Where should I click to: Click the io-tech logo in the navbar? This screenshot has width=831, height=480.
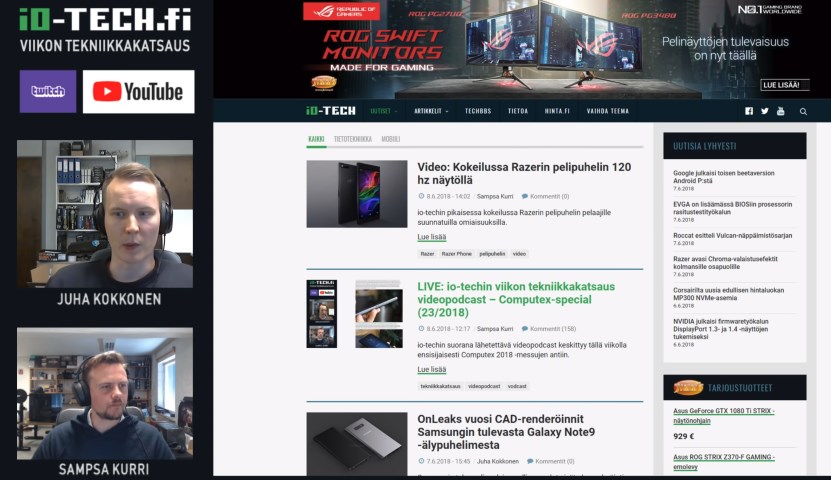331,111
